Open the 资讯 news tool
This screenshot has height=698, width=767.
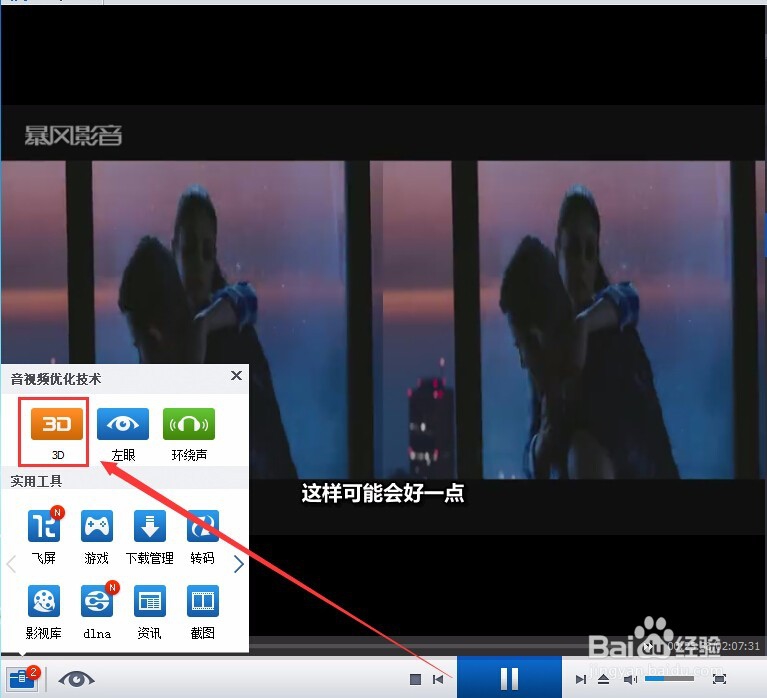[150, 601]
